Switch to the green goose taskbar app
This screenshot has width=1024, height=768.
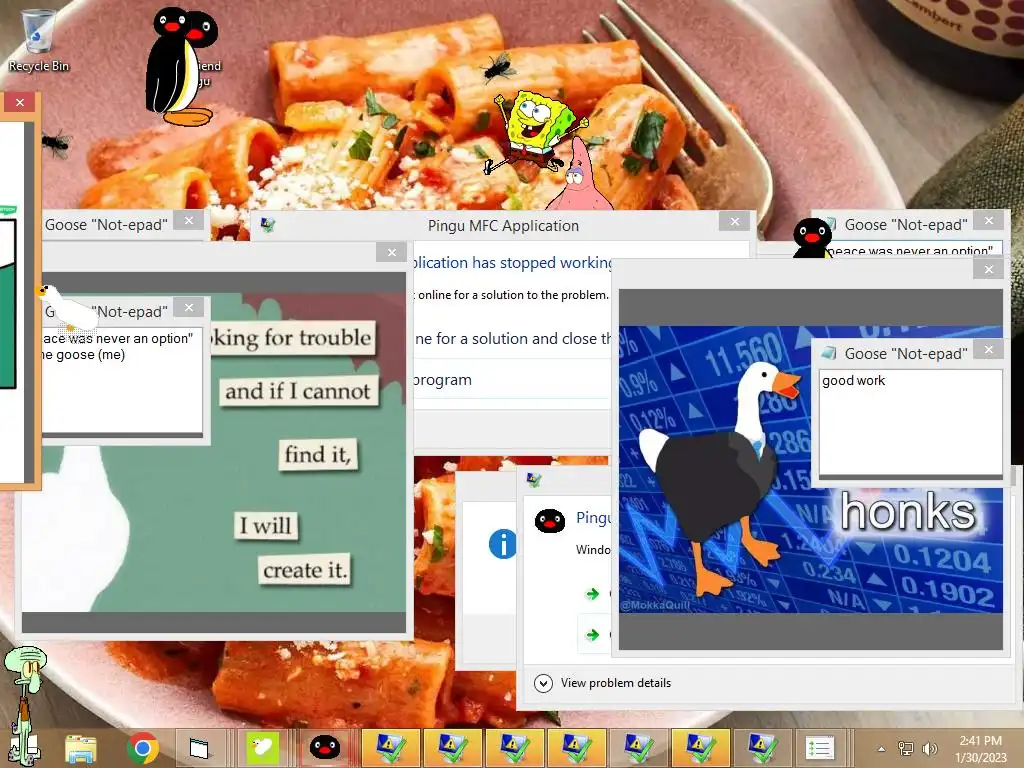click(x=263, y=748)
